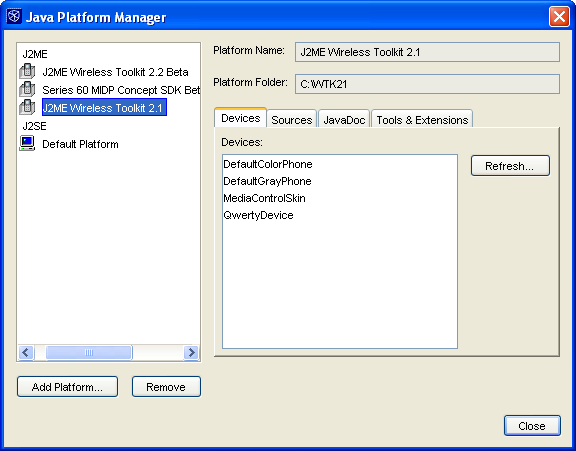This screenshot has width=576, height=451.
Task: Click the platform list scroll left arrow
Action: click(x=26, y=353)
